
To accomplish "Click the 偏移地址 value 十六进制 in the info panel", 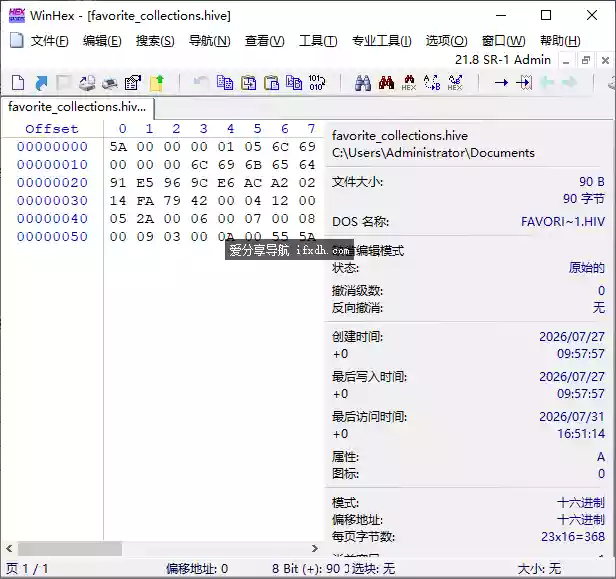I will click(581, 520).
